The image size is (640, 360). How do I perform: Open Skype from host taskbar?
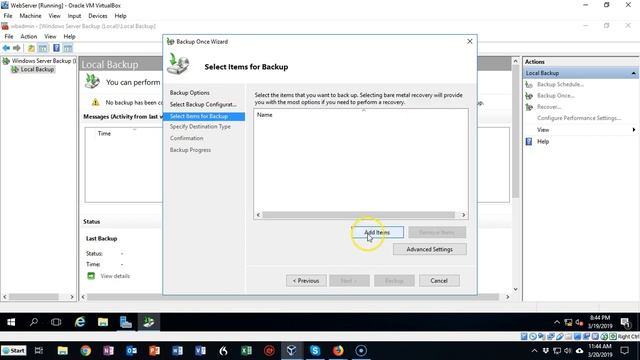point(315,351)
